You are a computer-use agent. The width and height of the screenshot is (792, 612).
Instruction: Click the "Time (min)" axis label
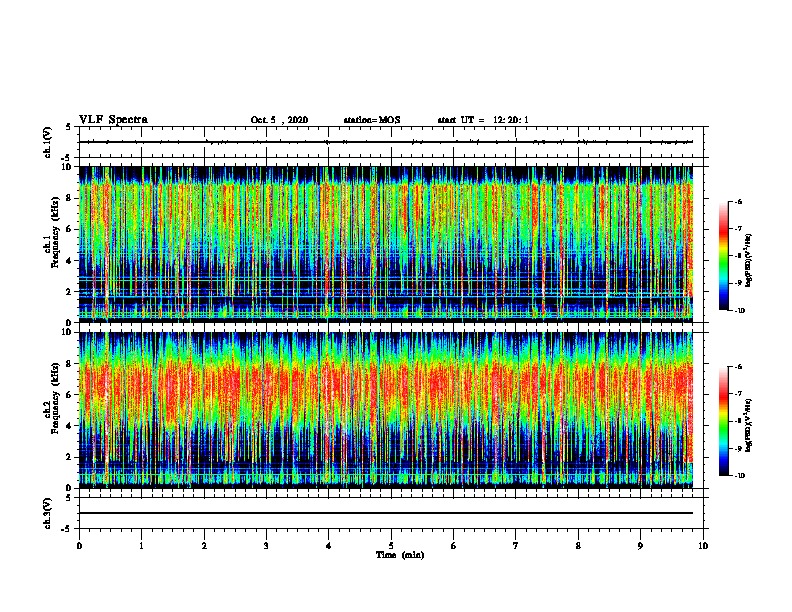click(x=400, y=555)
